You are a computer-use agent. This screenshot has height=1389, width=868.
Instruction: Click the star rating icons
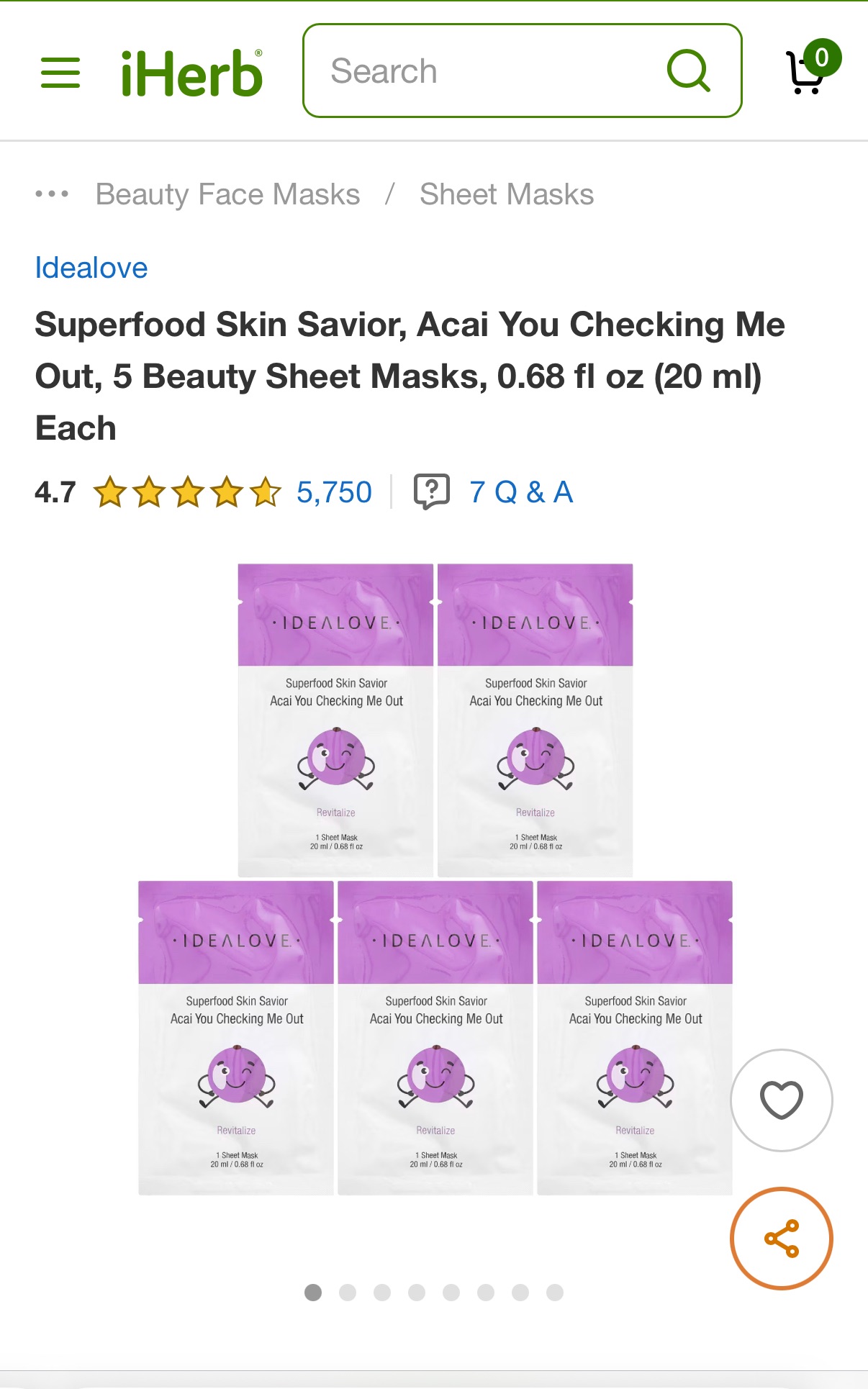pyautogui.click(x=187, y=492)
